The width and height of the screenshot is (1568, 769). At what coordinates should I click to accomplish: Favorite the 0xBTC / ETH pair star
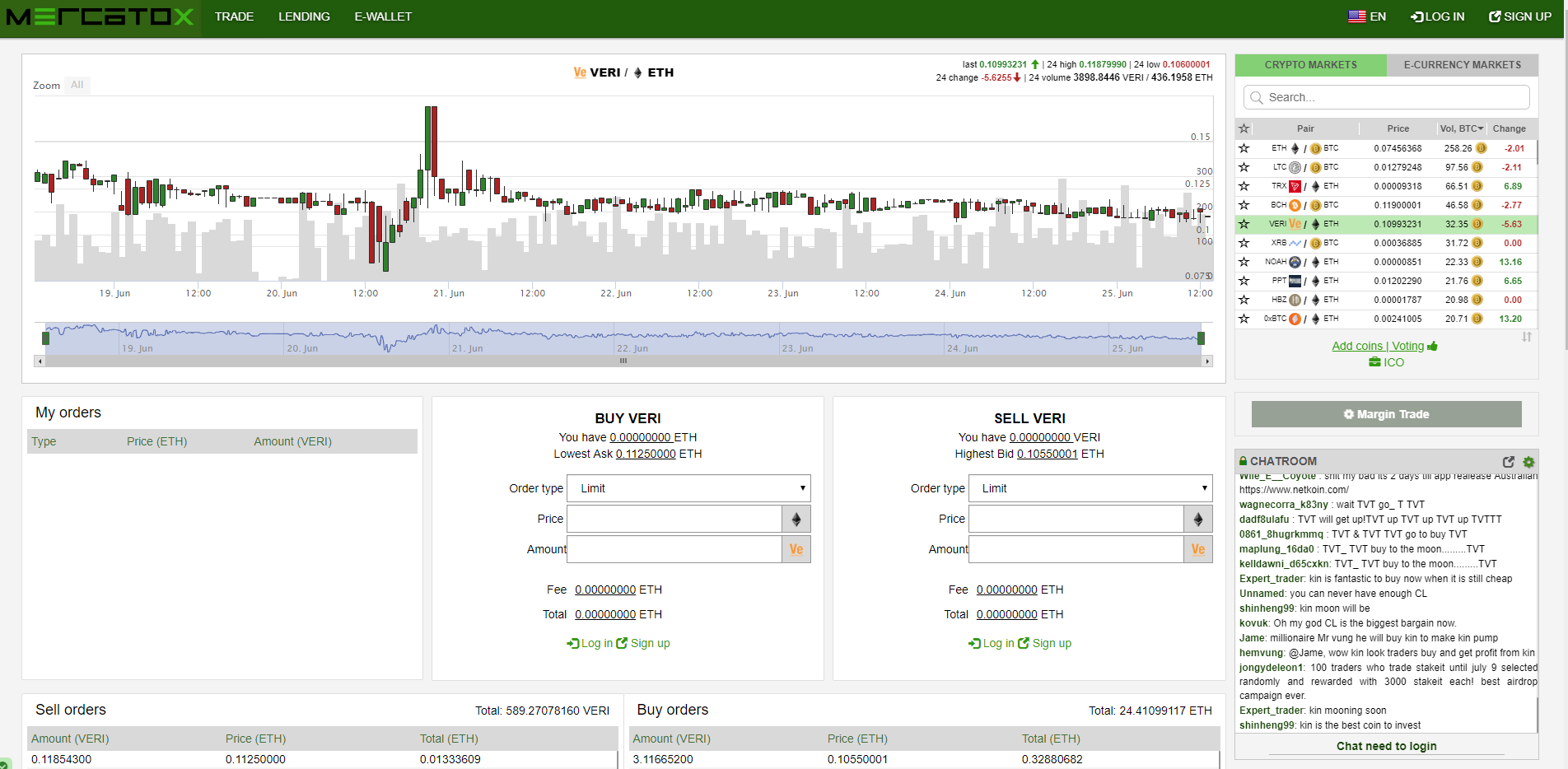1244,319
